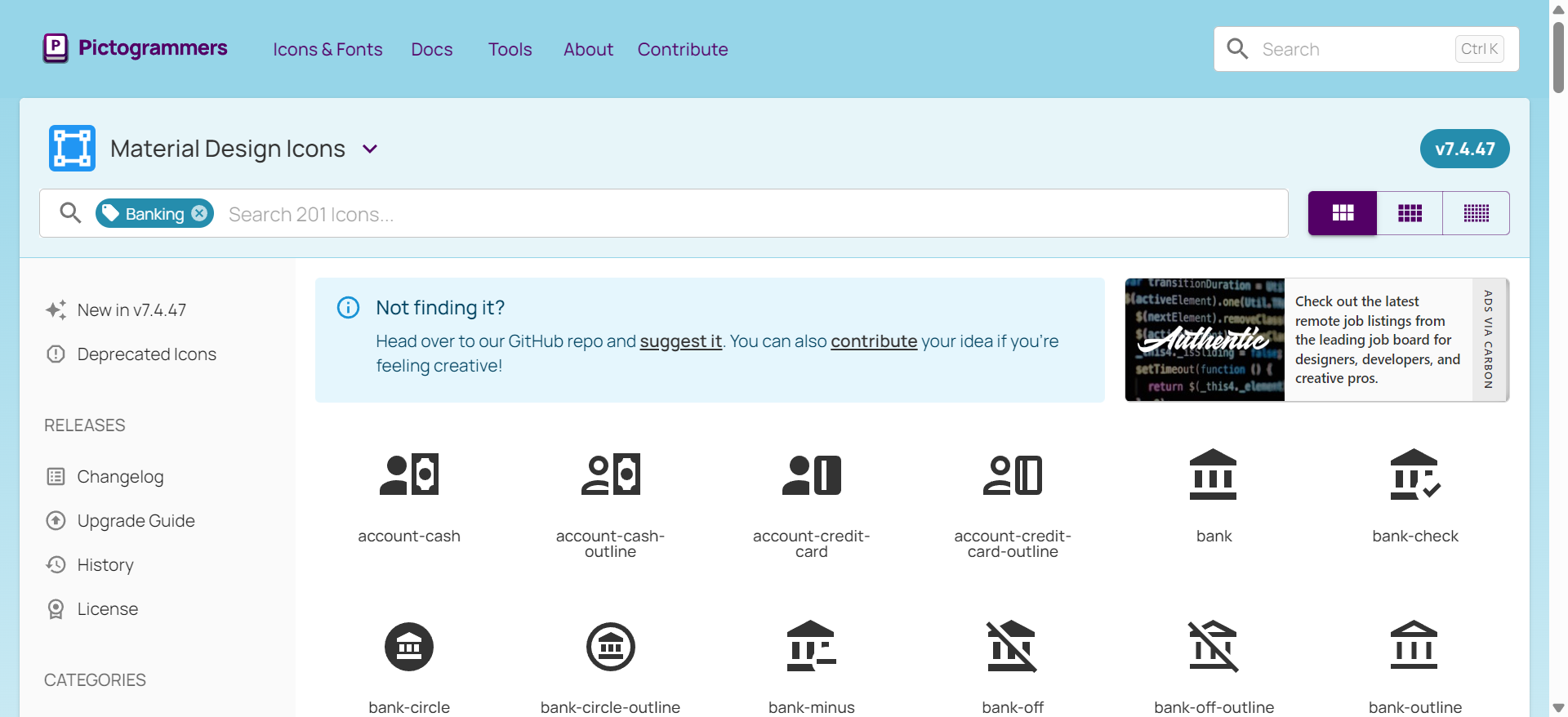Open the Tools navigation menu
The image size is (1568, 717).
pos(510,49)
